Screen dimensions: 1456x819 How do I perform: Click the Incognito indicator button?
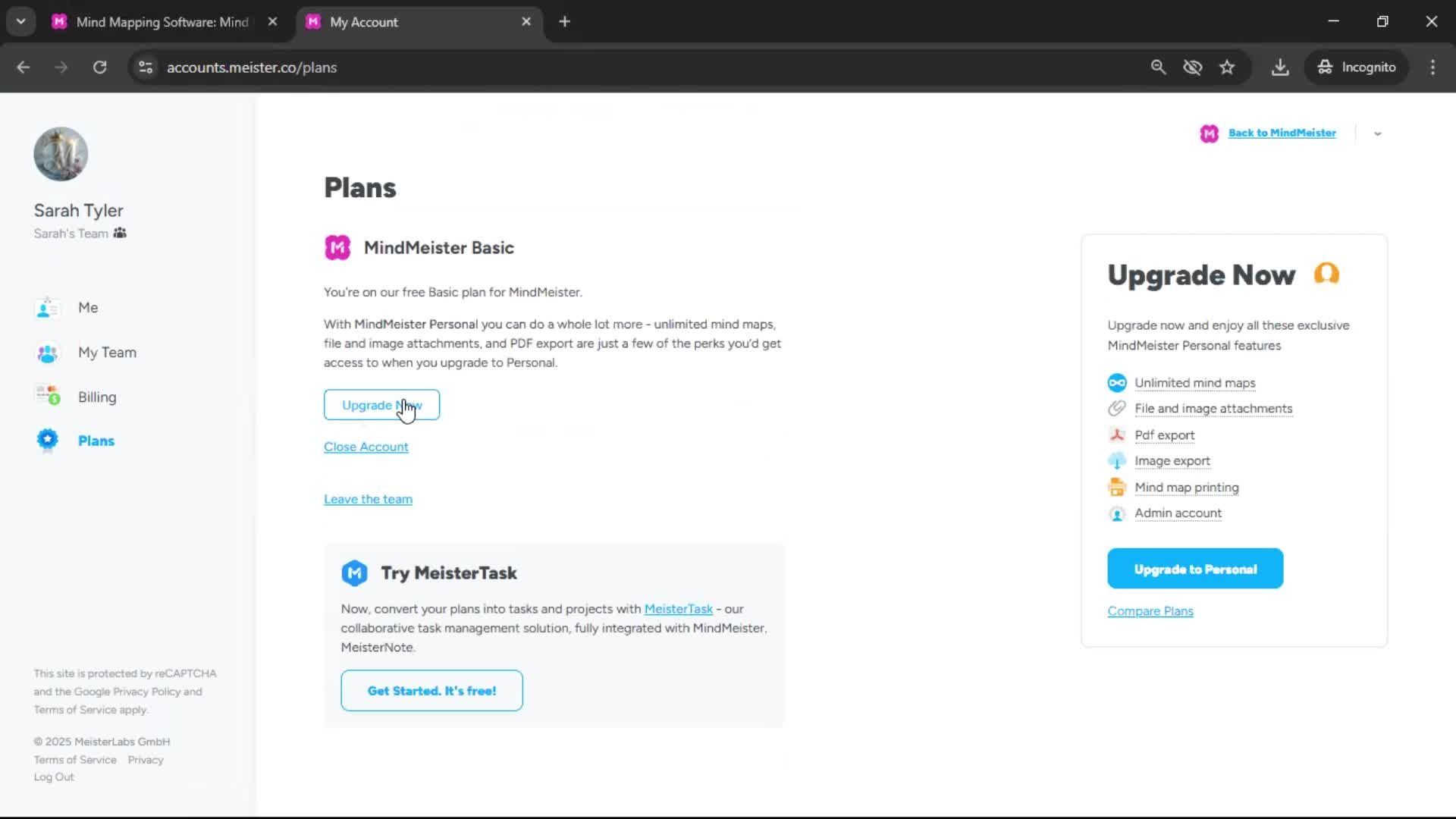tap(1357, 67)
